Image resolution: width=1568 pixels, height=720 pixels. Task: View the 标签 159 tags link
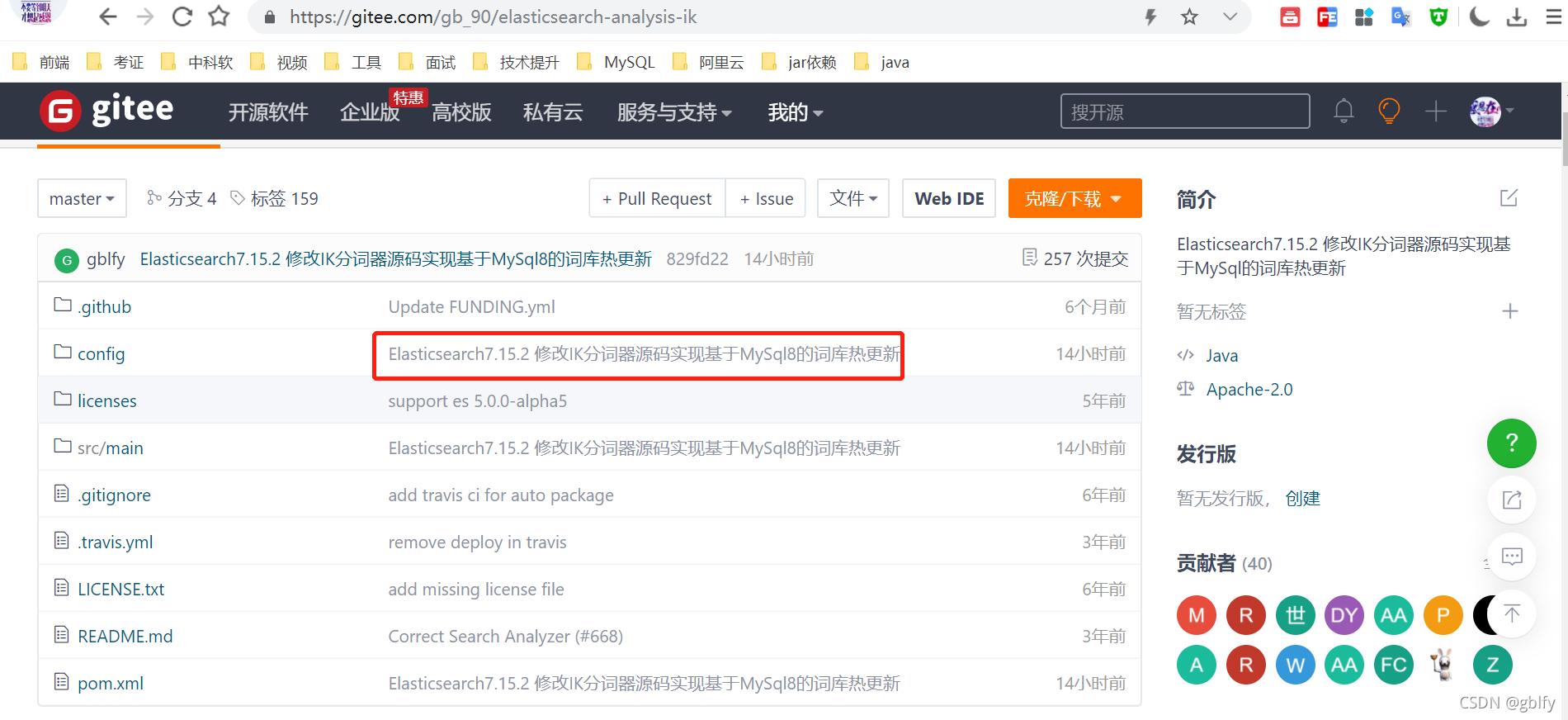pos(274,198)
